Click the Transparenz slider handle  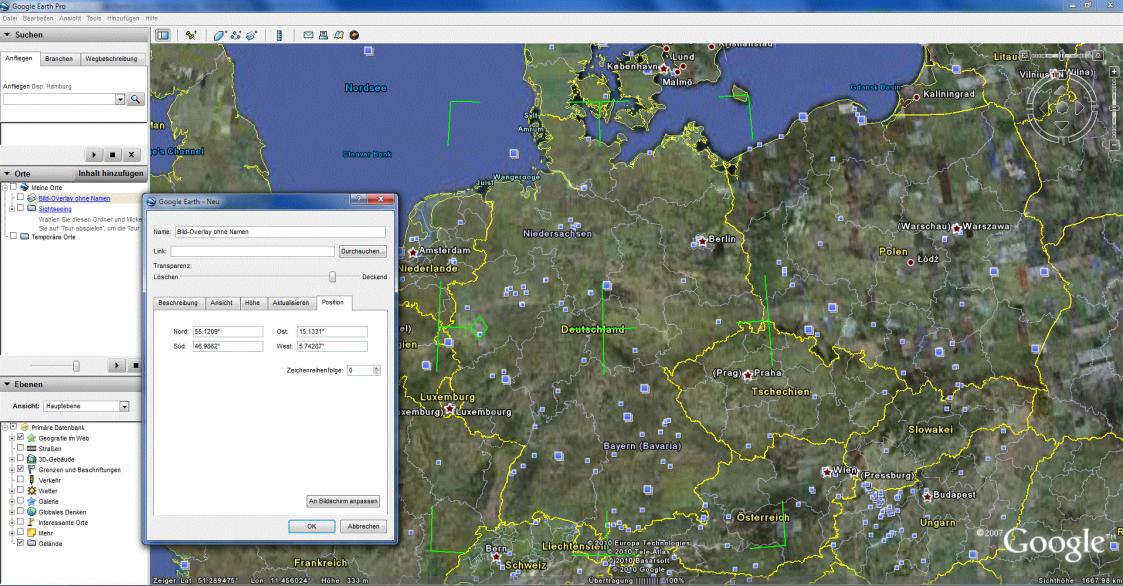pos(332,276)
